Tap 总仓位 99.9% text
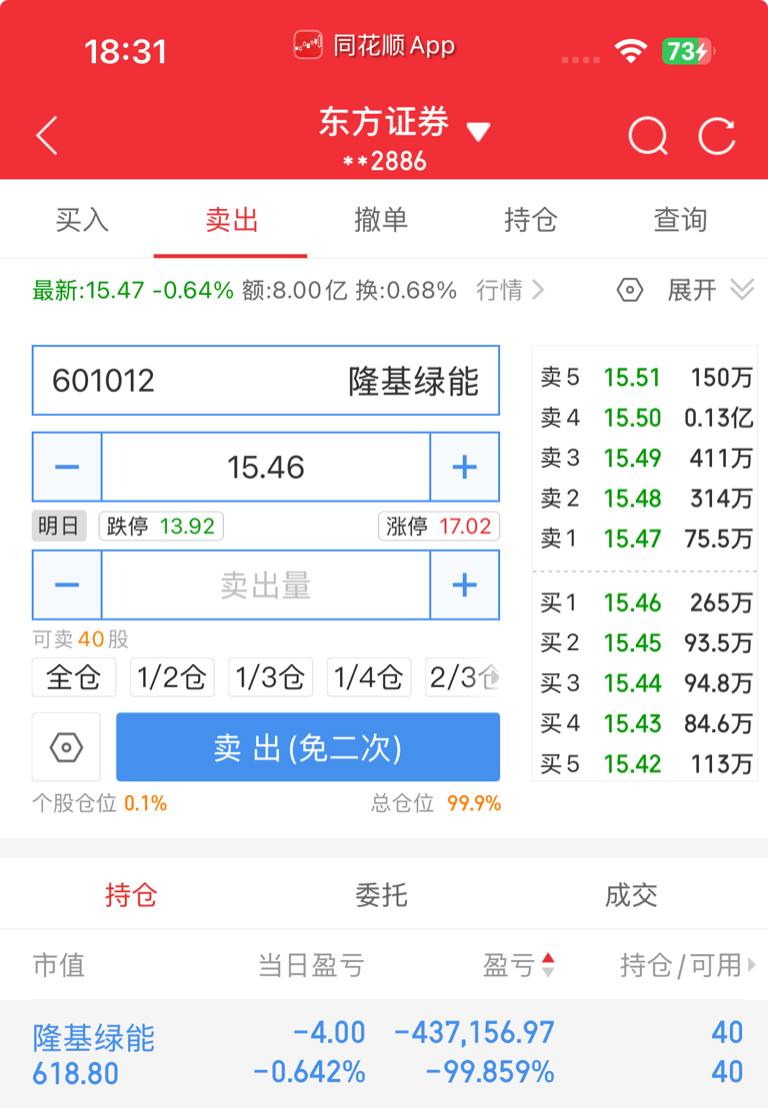The height and width of the screenshot is (1109, 768). pyautogui.click(x=436, y=803)
